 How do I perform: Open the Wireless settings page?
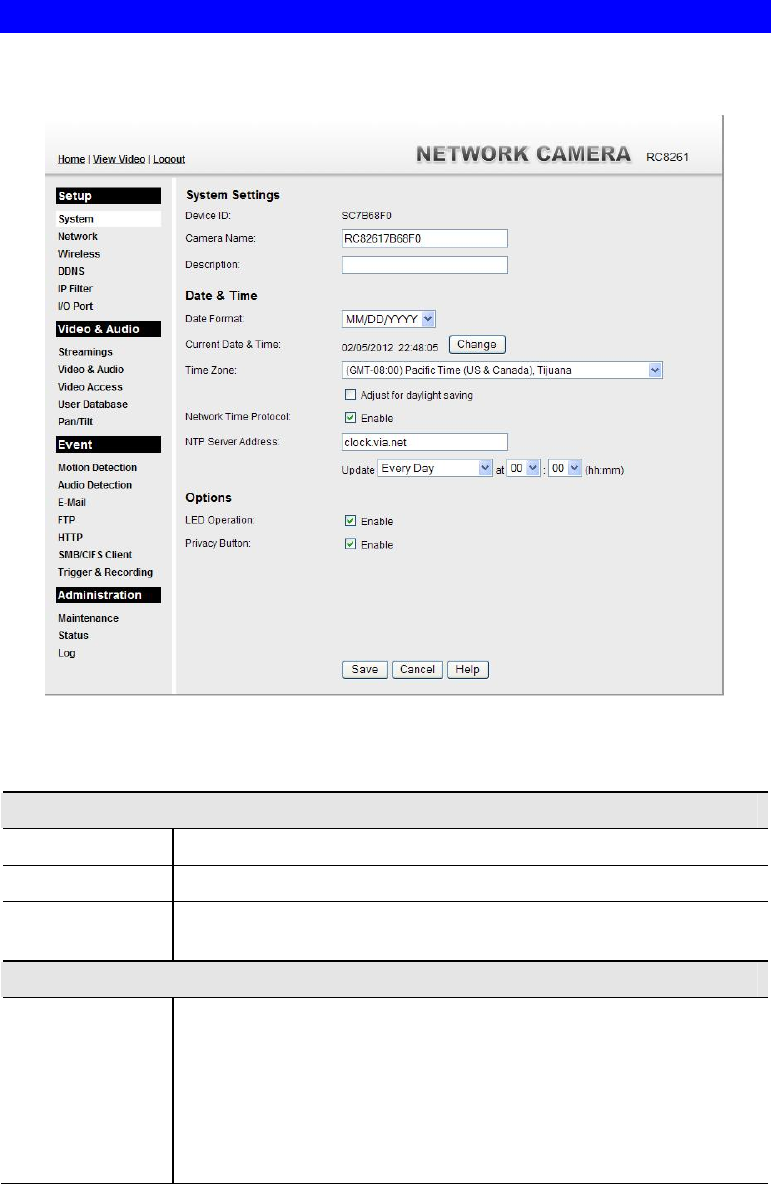[x=79, y=254]
